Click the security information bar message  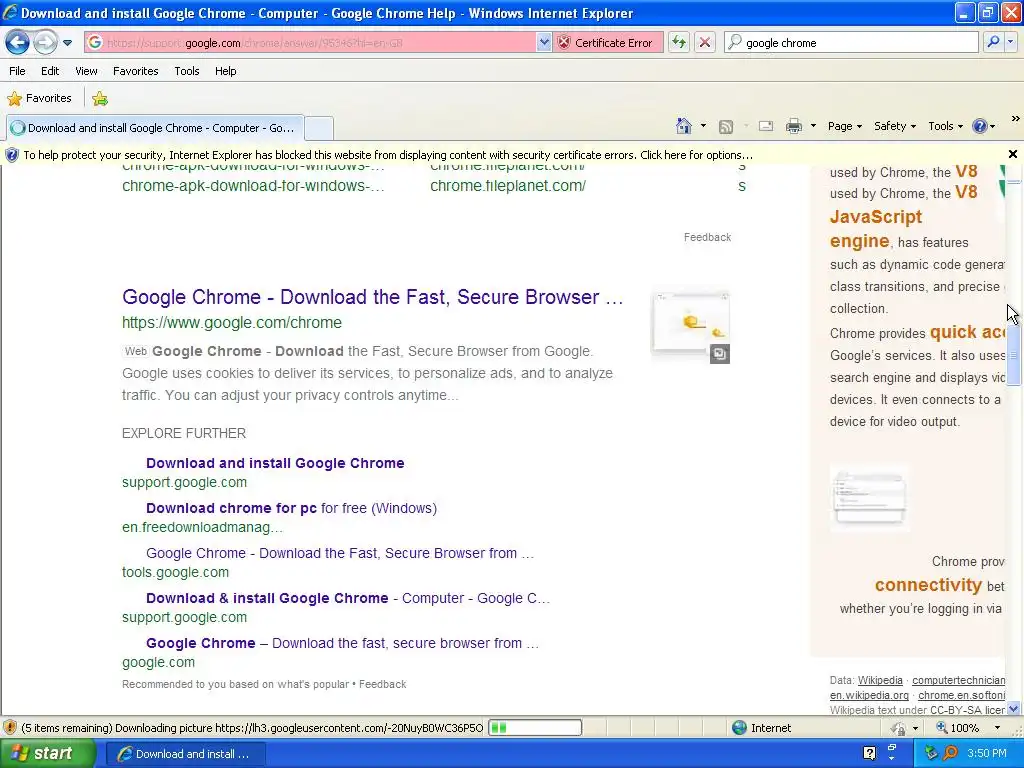pyautogui.click(x=388, y=155)
